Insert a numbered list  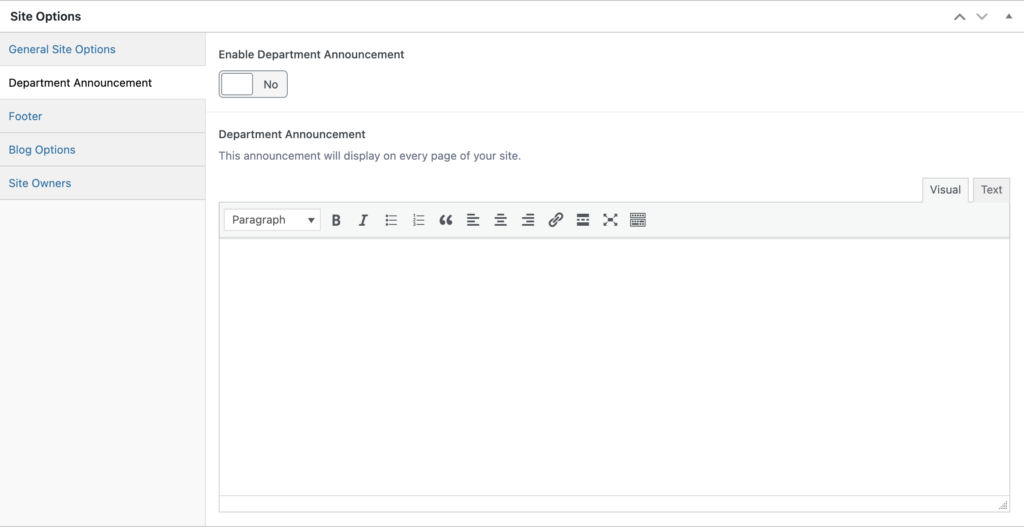click(x=418, y=220)
